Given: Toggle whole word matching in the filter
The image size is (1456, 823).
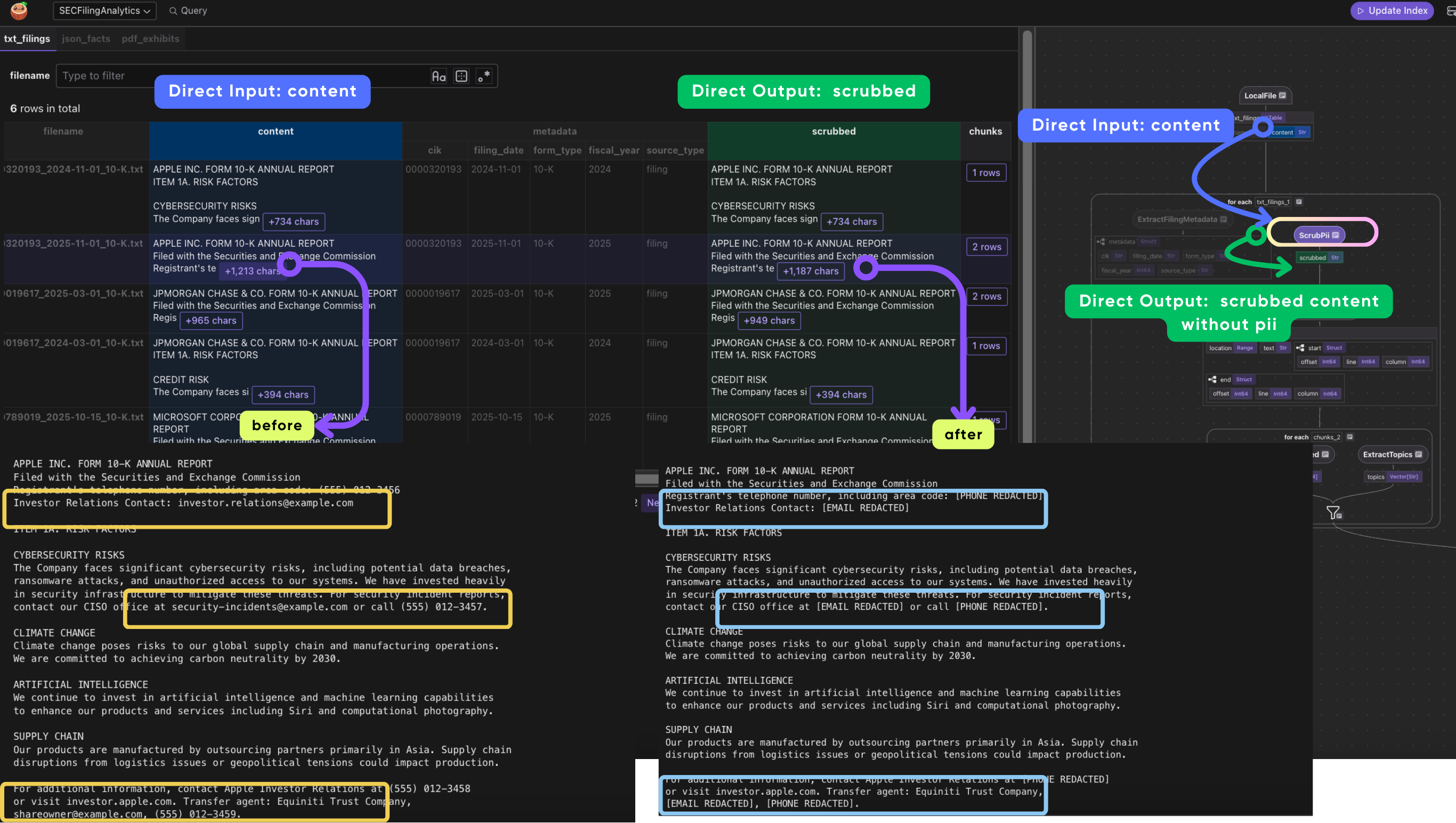Looking at the screenshot, I should (461, 76).
